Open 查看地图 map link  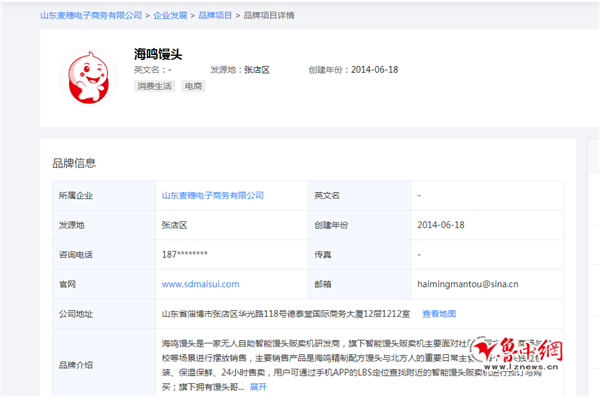pos(439,314)
